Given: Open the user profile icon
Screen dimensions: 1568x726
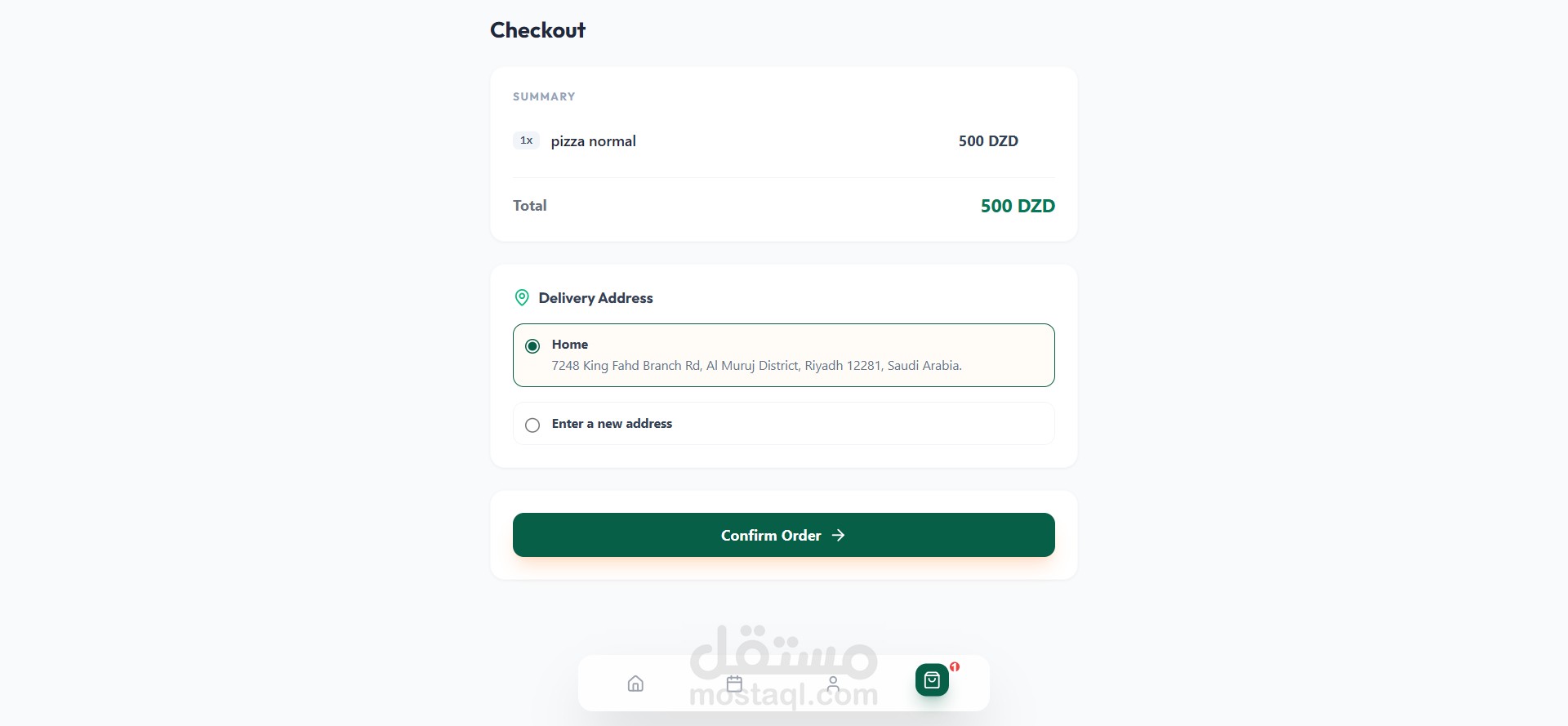Looking at the screenshot, I should 833,684.
